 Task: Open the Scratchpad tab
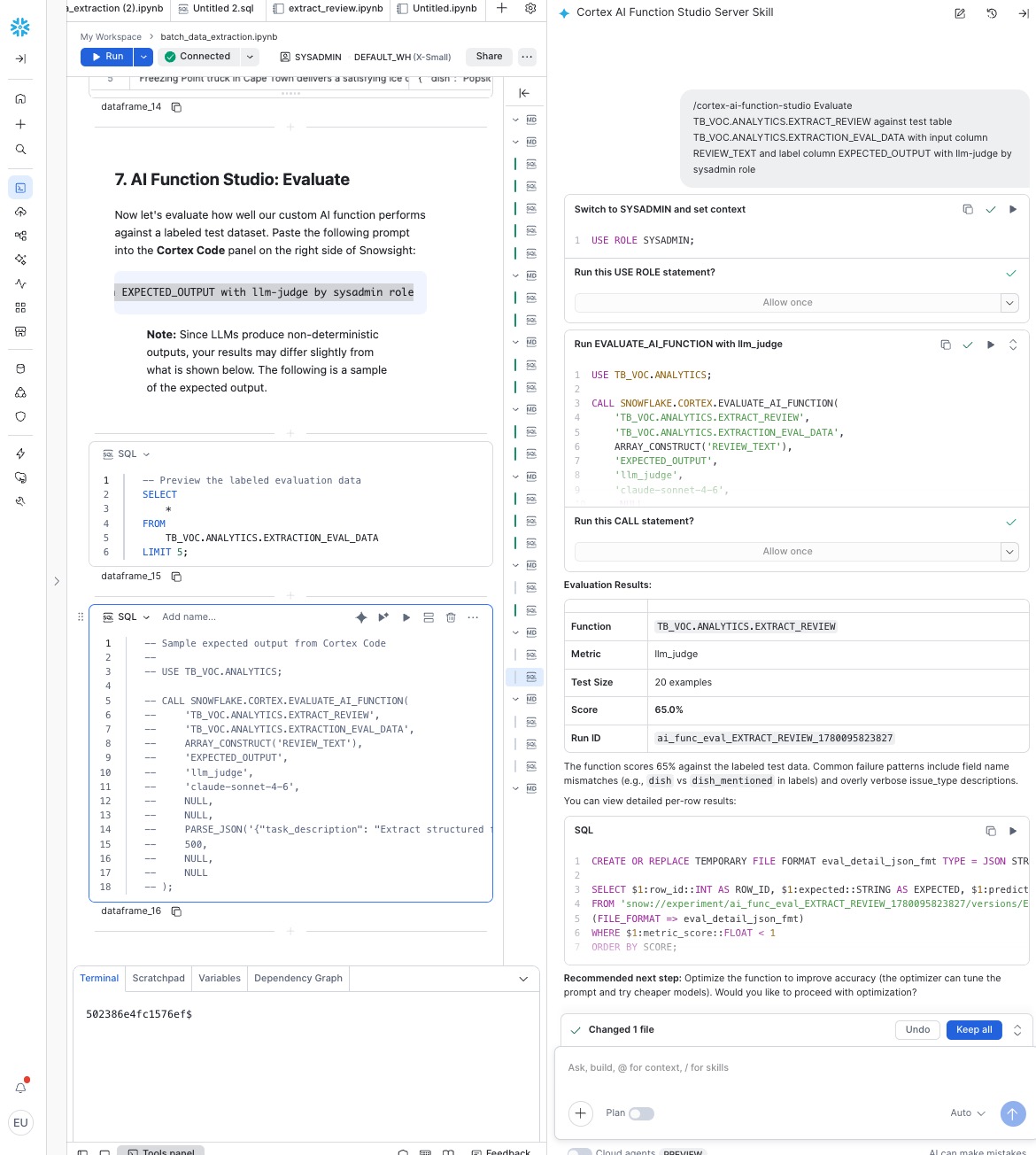click(x=158, y=979)
